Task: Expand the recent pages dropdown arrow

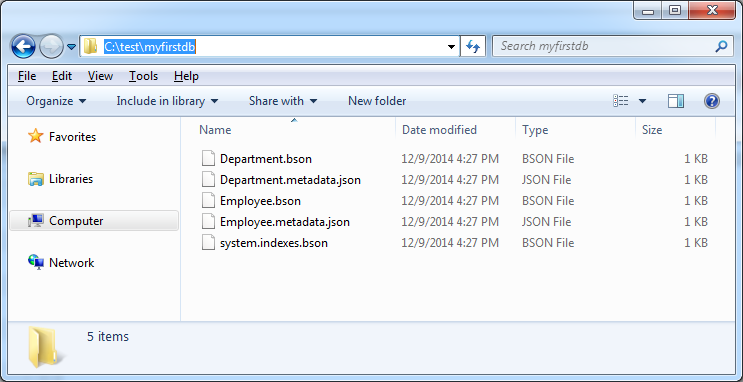Action: 71,47
